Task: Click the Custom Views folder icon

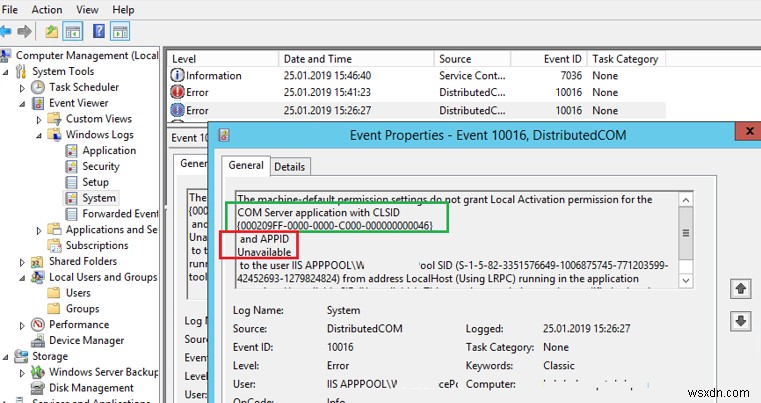Action: click(54, 119)
